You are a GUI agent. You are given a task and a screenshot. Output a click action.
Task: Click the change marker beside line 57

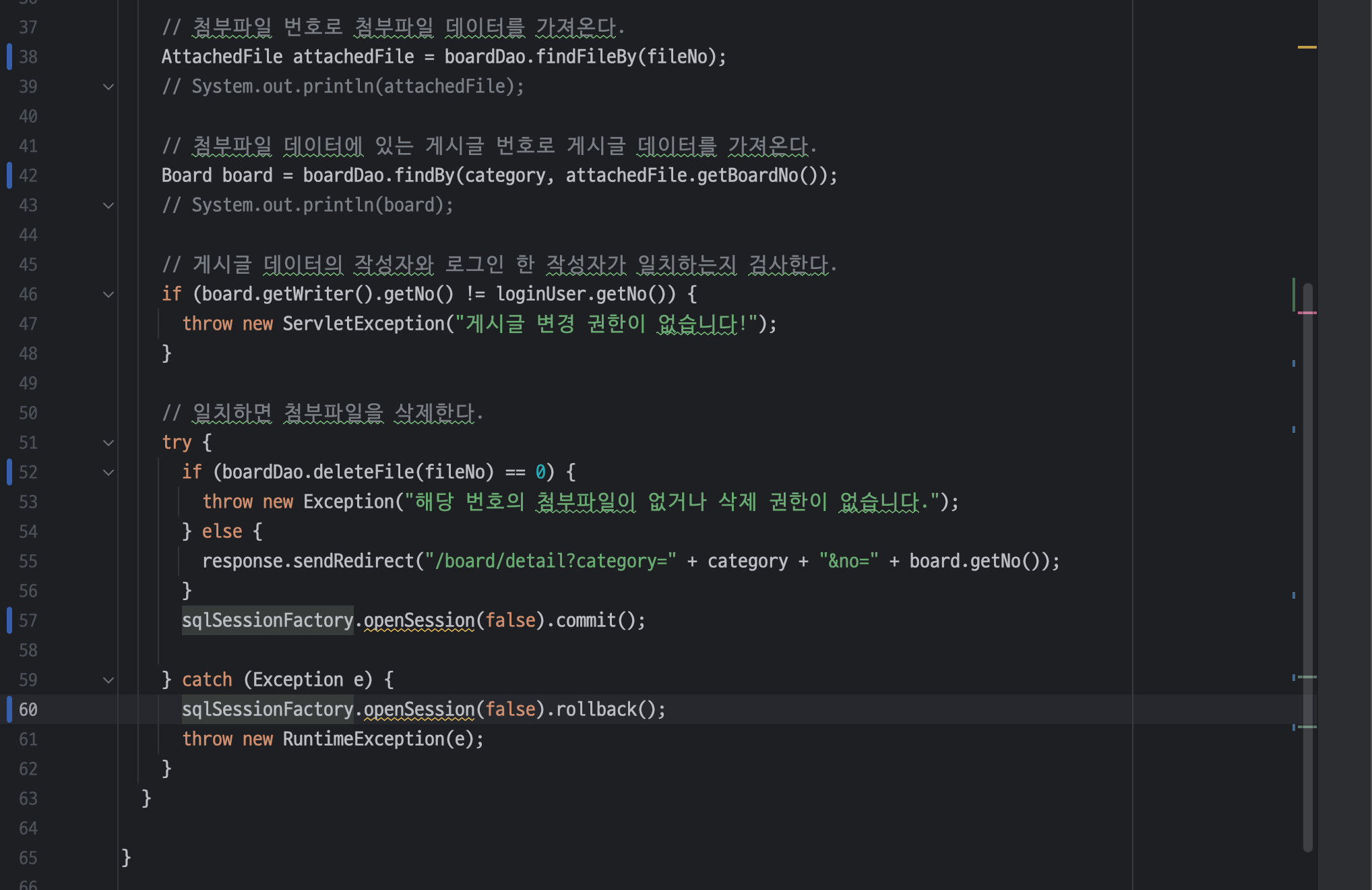9,620
